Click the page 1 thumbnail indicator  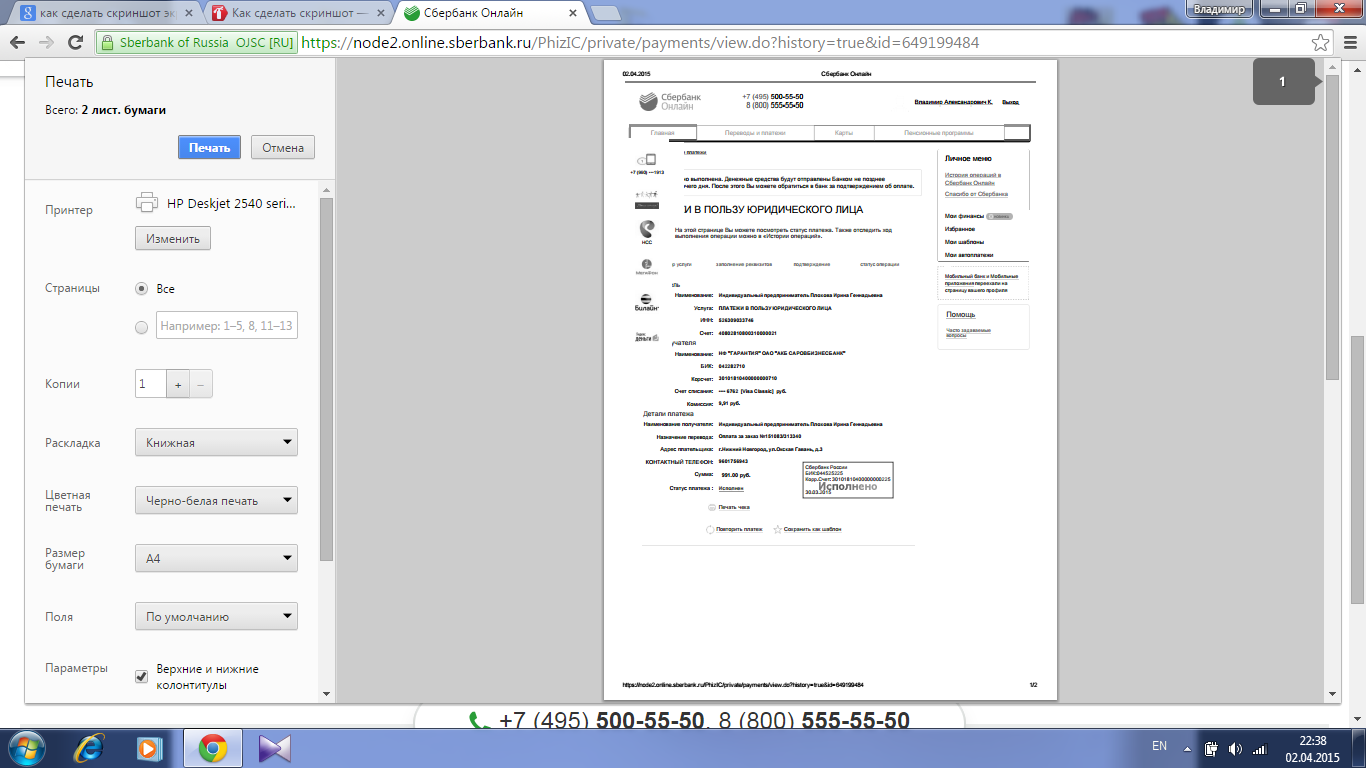coord(1283,82)
